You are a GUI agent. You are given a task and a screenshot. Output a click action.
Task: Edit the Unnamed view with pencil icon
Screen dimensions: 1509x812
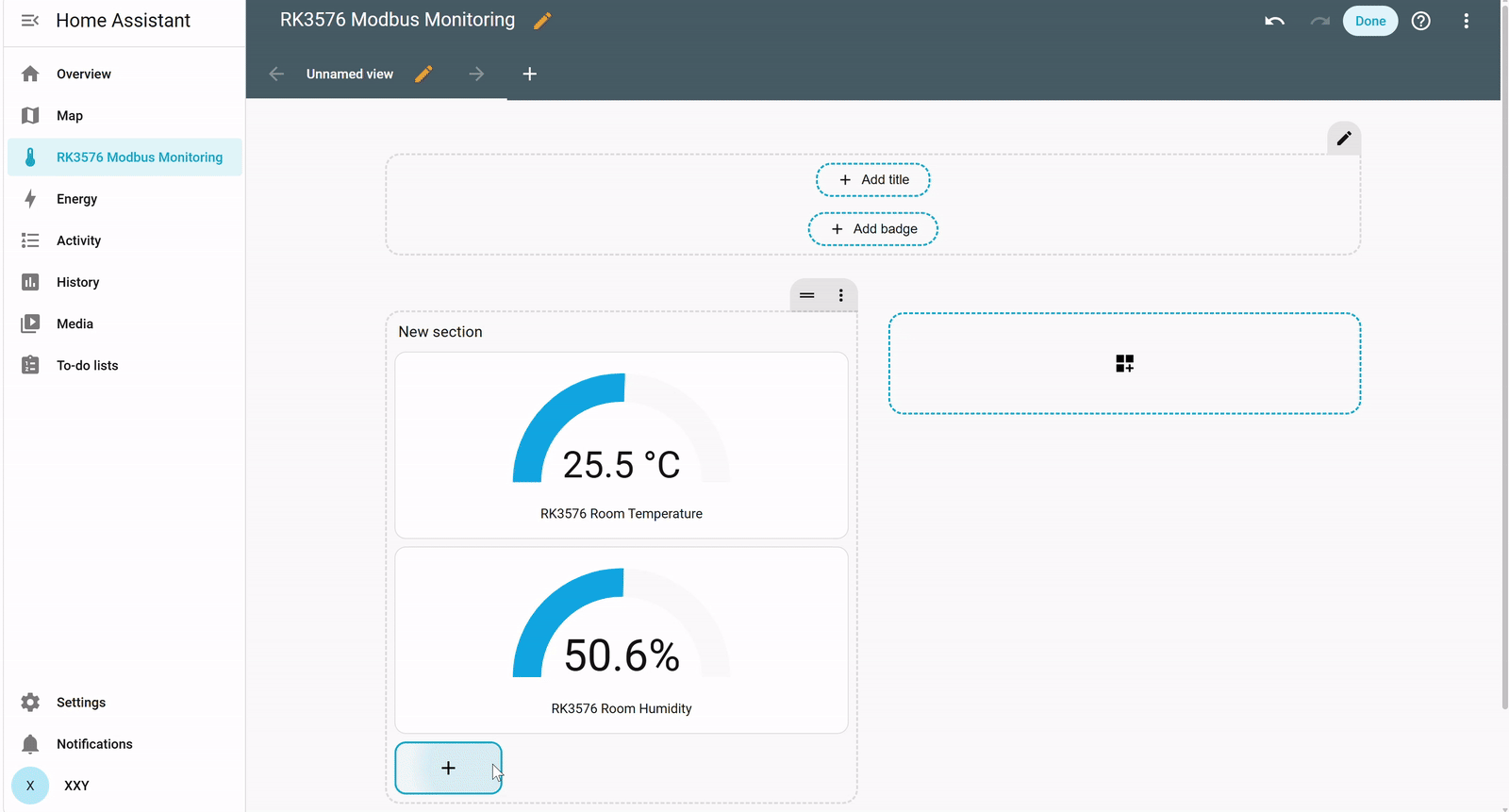423,74
